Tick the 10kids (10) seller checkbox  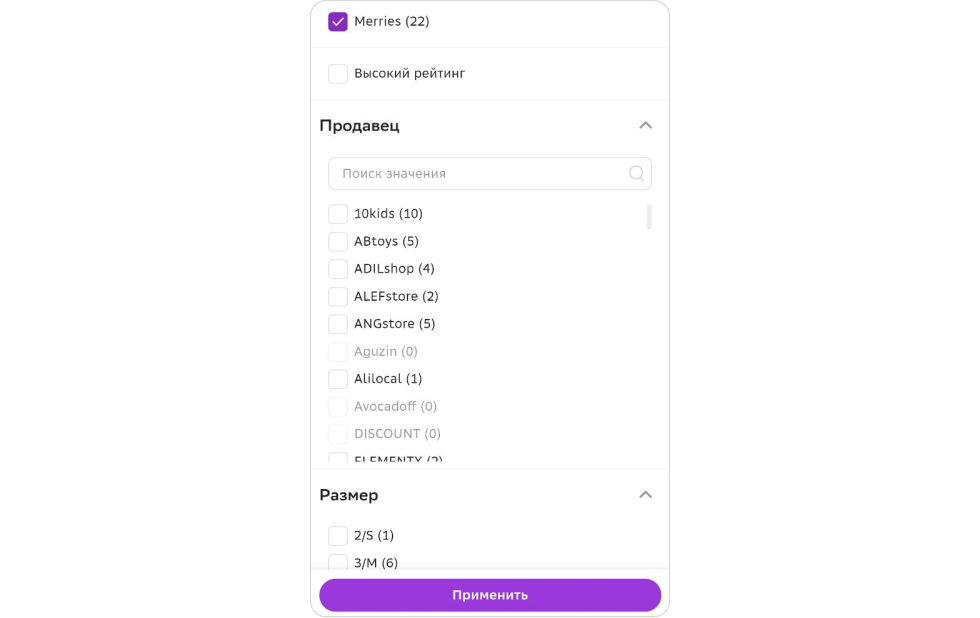pos(338,214)
